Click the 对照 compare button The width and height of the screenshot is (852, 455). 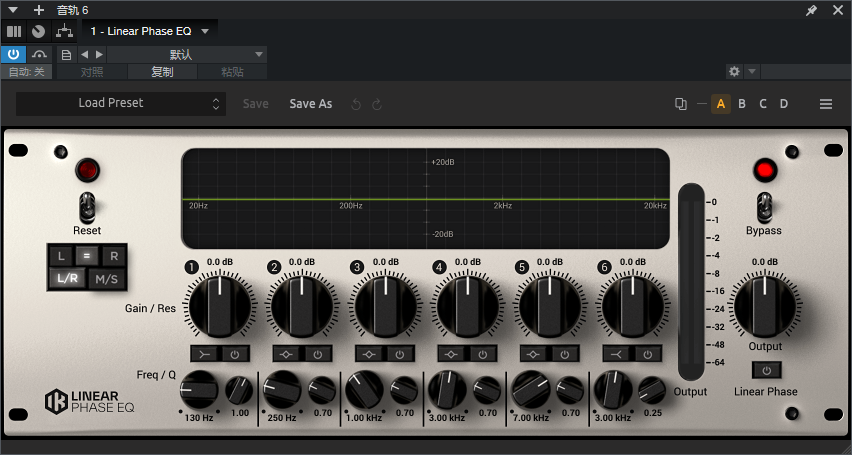pyautogui.click(x=92, y=72)
